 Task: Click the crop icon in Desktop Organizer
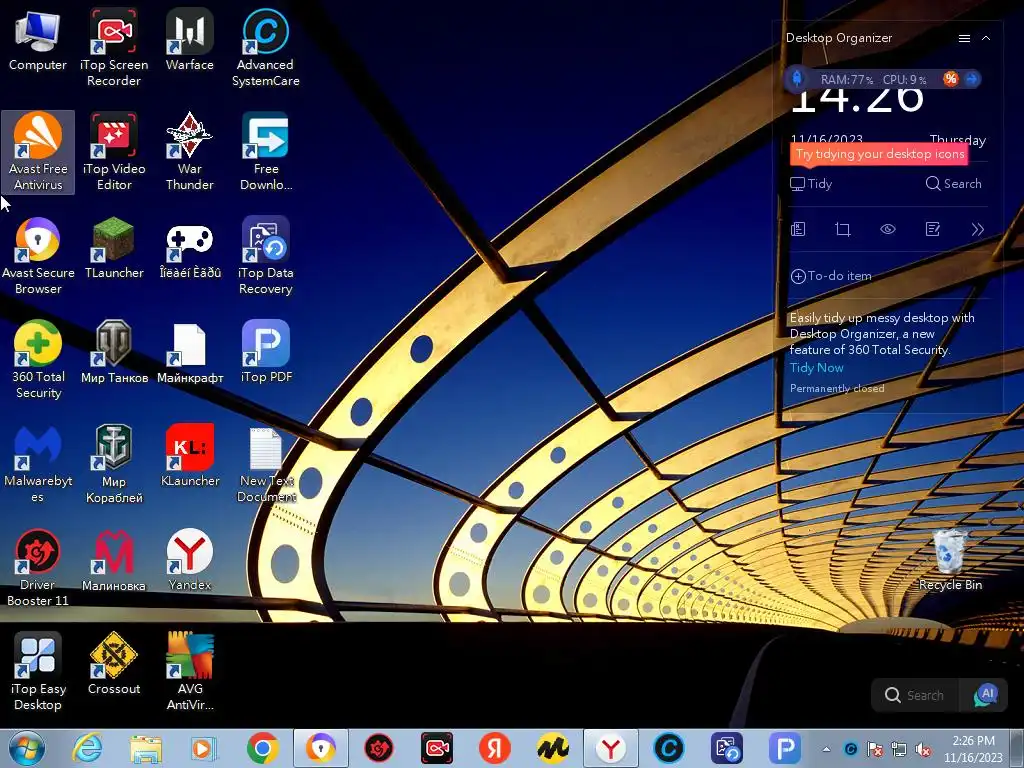(x=842, y=229)
